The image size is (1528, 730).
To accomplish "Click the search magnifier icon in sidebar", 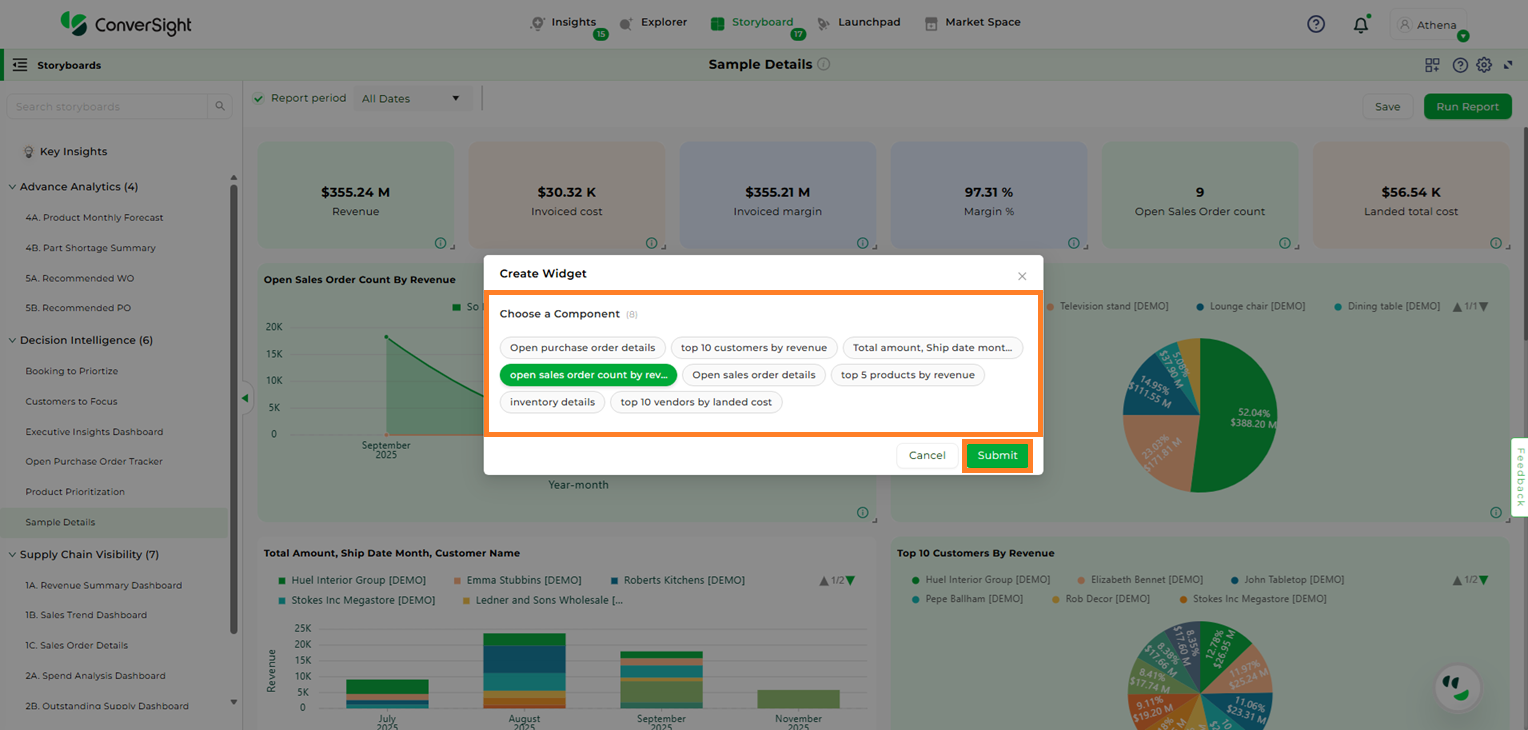I will point(220,107).
